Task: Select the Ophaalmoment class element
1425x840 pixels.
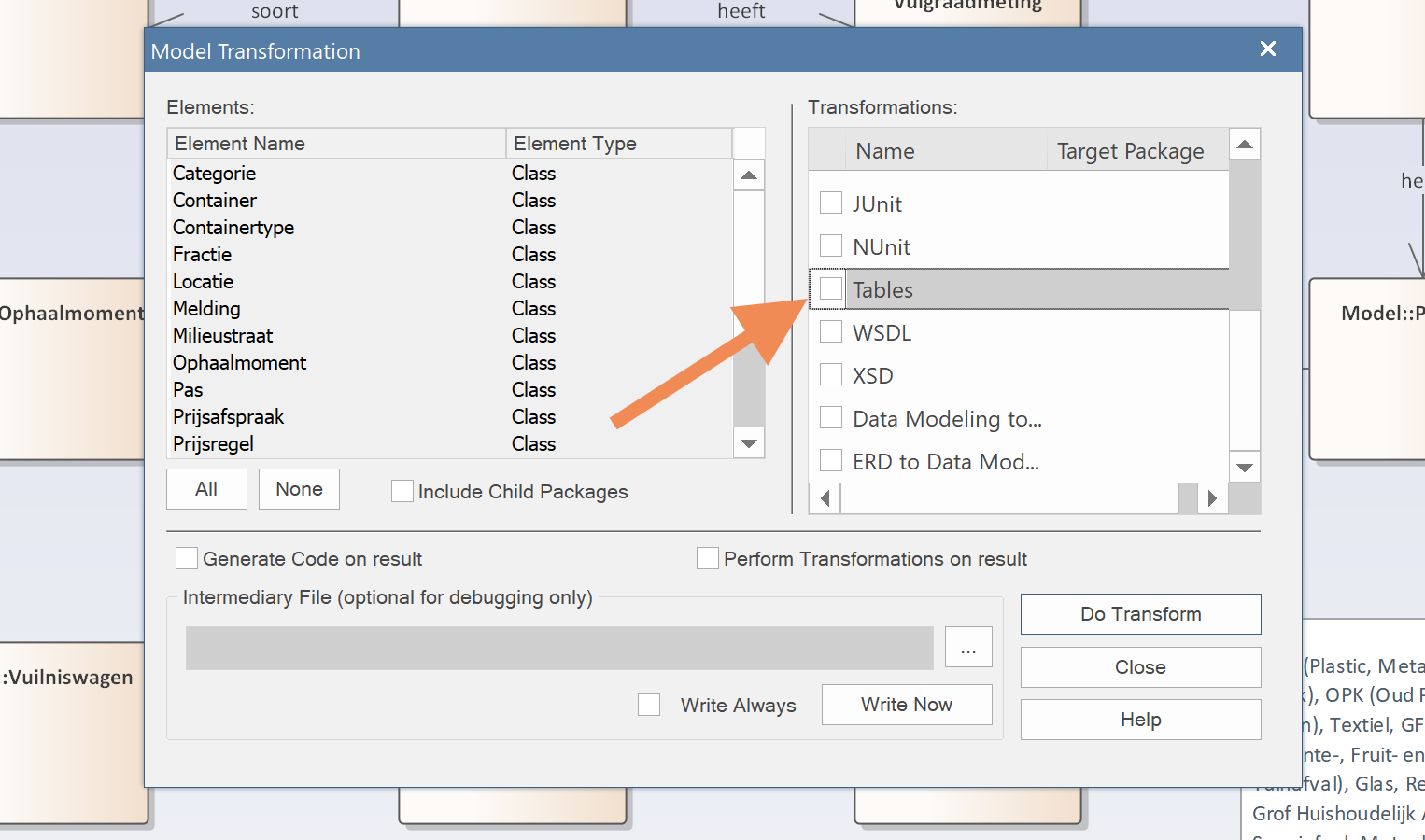Action: coord(239,363)
